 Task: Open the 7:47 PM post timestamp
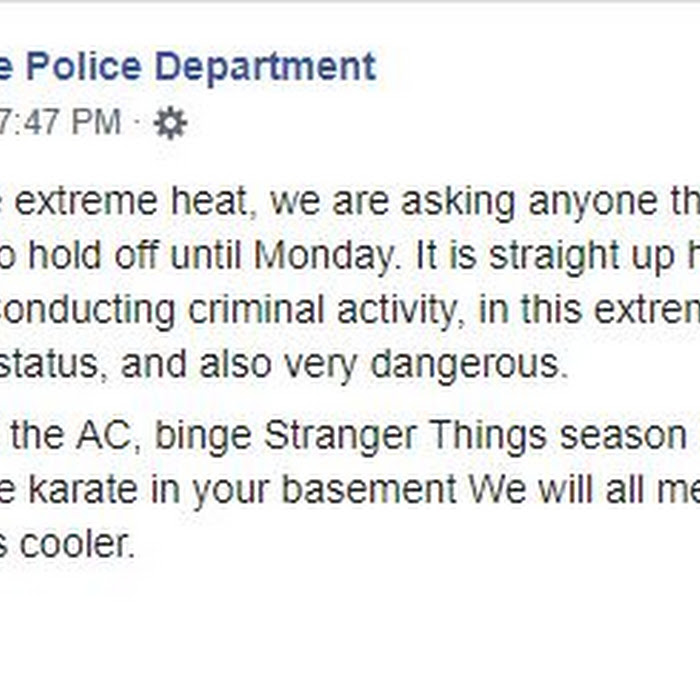[60, 121]
